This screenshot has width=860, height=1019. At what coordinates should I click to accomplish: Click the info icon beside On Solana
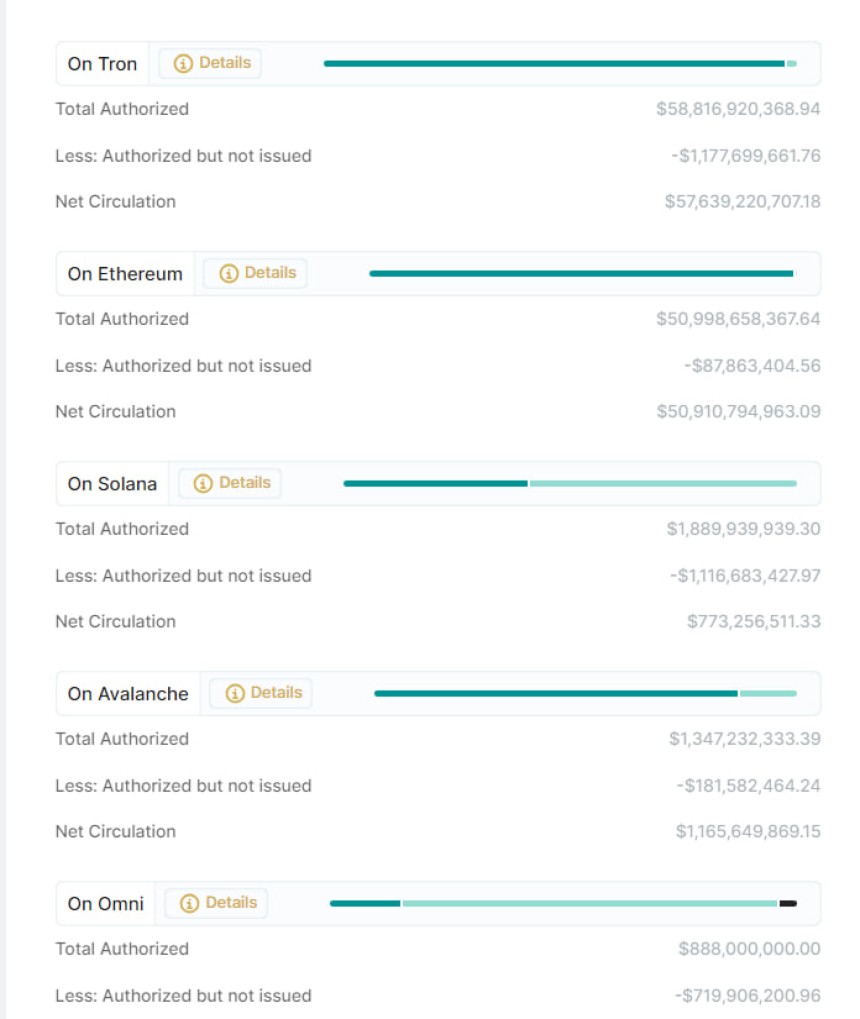pyautogui.click(x=203, y=483)
